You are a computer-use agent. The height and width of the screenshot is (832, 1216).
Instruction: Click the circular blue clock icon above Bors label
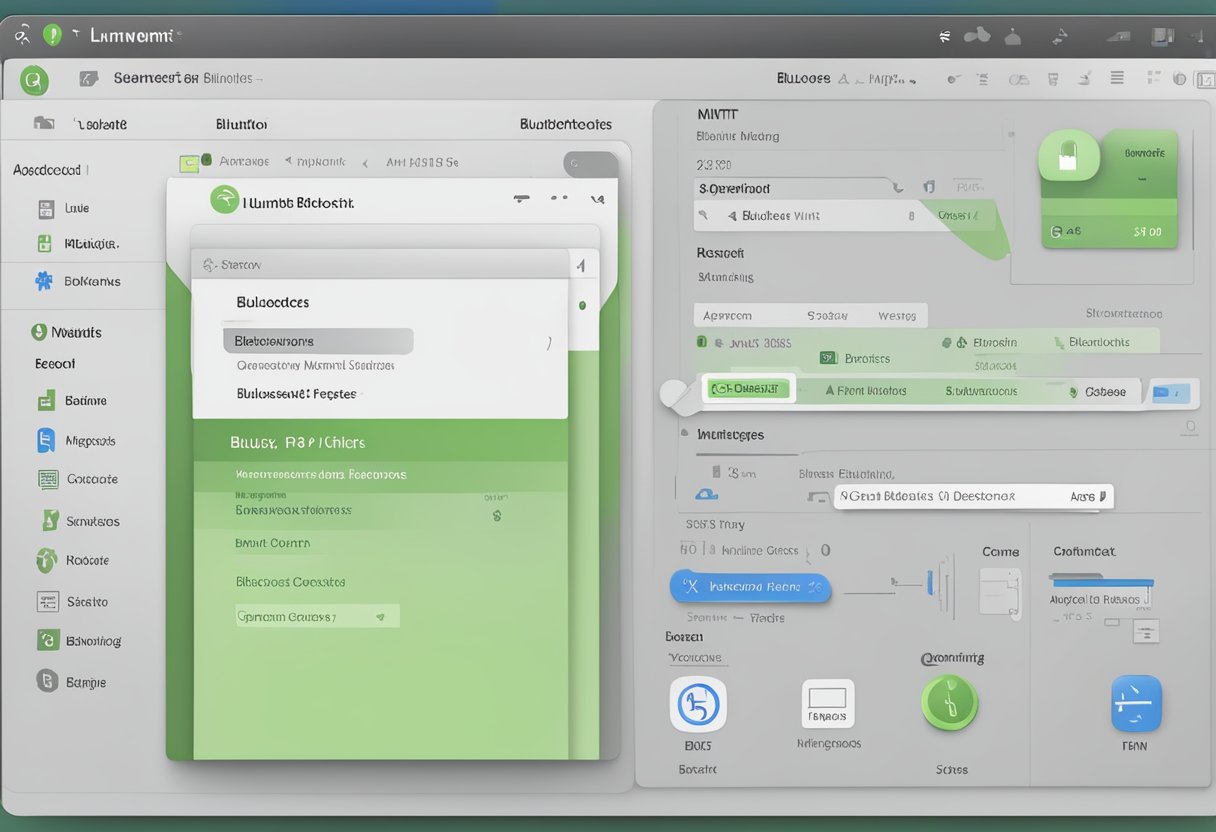tap(698, 705)
